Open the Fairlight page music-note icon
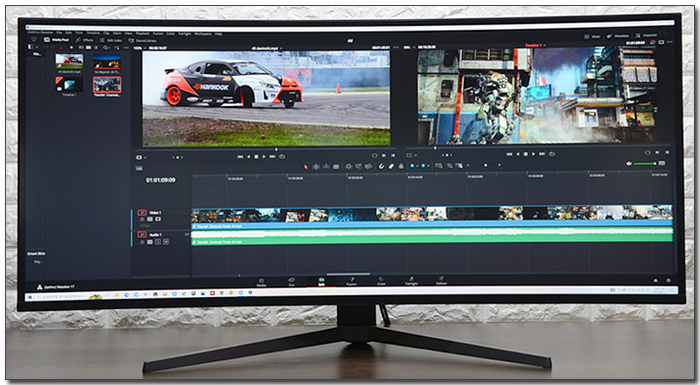Image resolution: width=700 pixels, height=385 pixels. tap(411, 280)
